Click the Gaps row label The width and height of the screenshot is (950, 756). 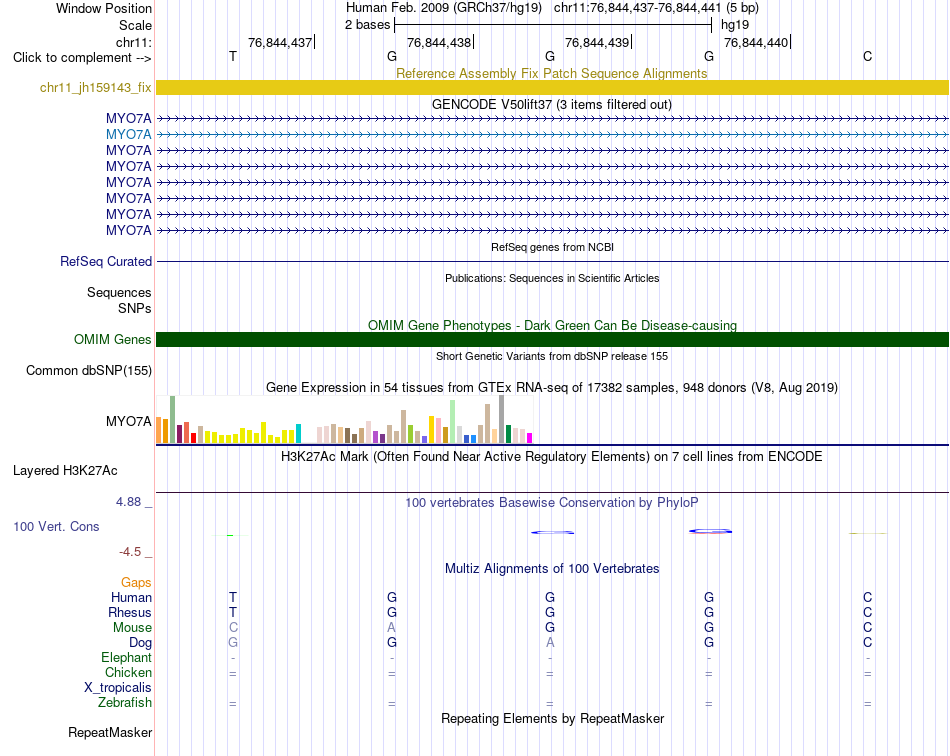[136, 582]
